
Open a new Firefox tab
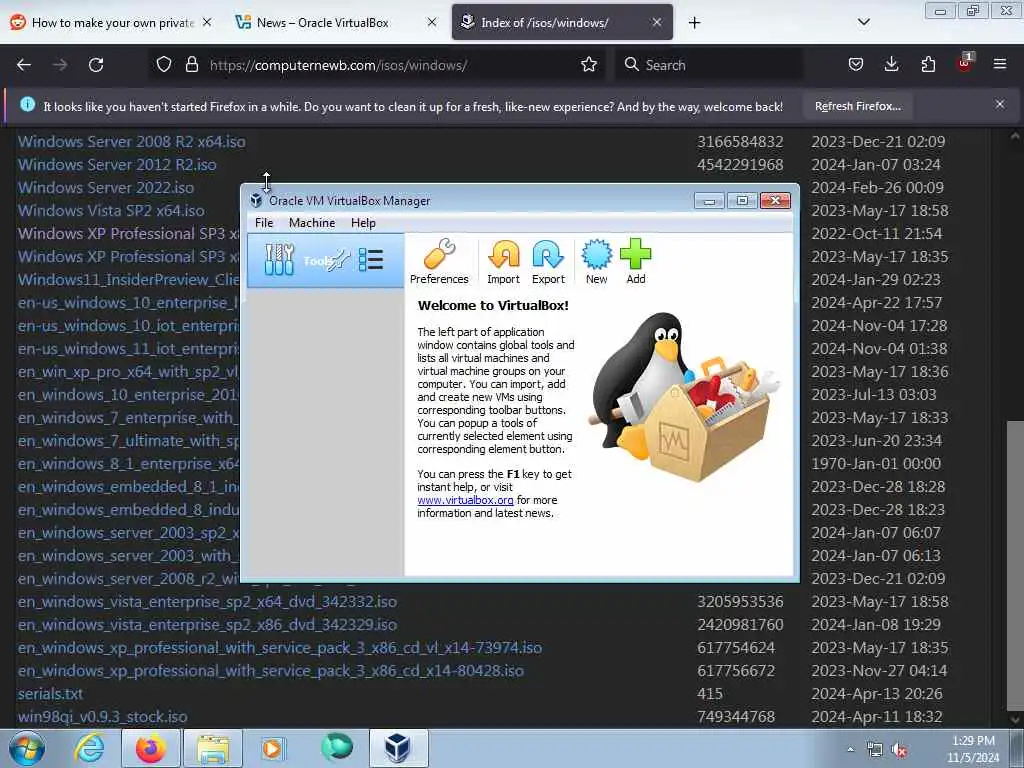click(x=694, y=23)
